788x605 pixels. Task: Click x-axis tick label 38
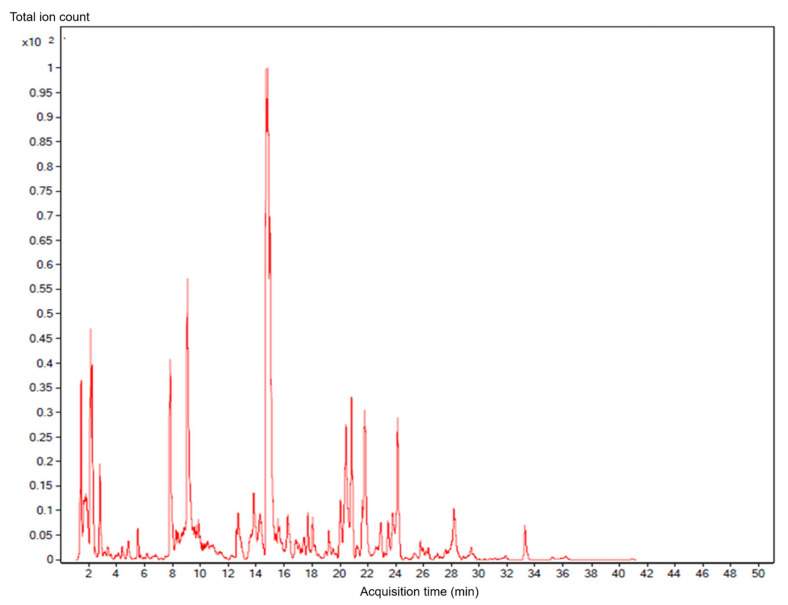(x=590, y=573)
